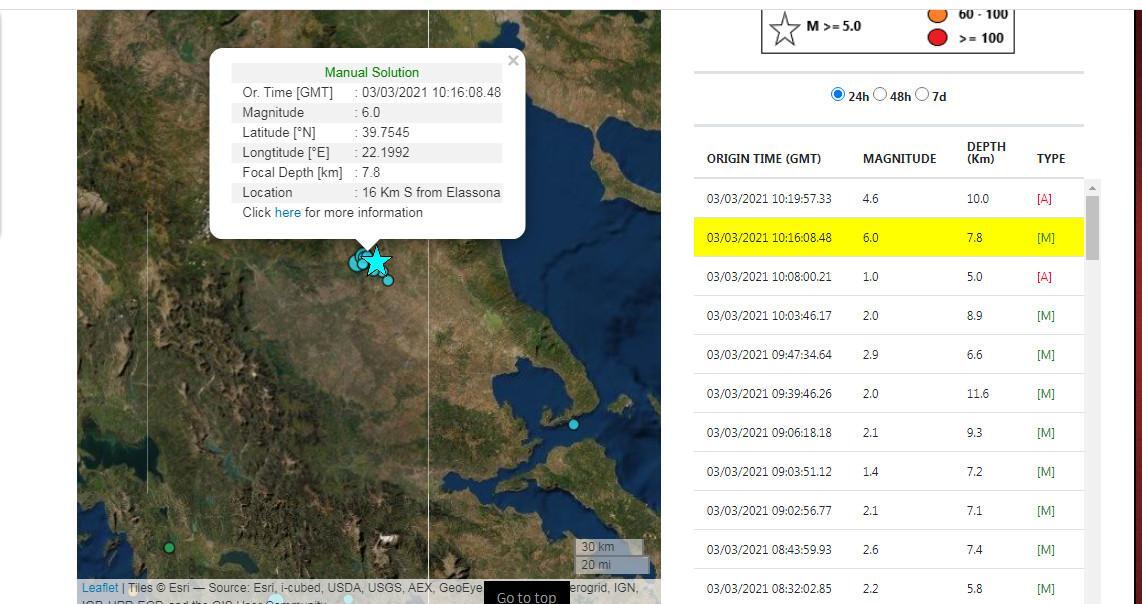
Task: Click the red circle legend icon
Action: point(937,38)
